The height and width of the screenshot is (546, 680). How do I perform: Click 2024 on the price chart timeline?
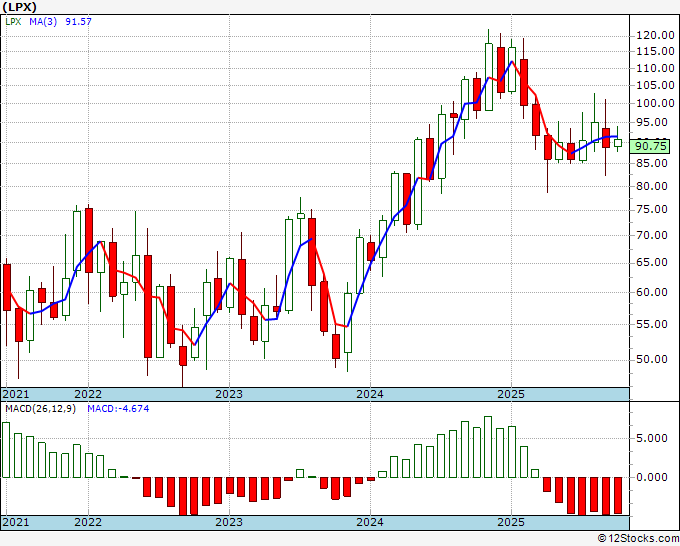[x=370, y=394]
